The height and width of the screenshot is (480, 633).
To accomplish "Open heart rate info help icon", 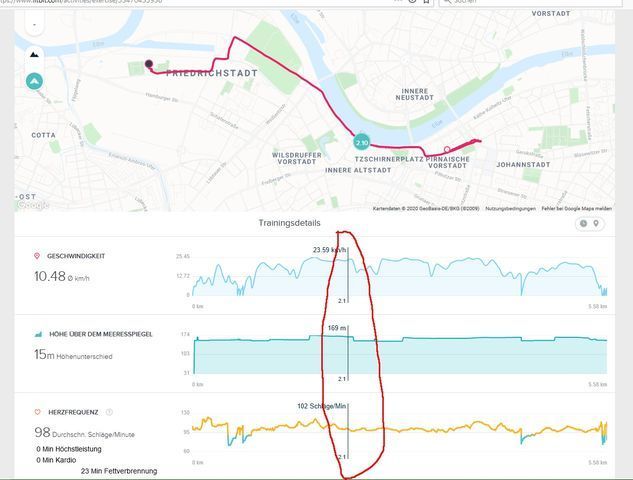I will [109, 412].
